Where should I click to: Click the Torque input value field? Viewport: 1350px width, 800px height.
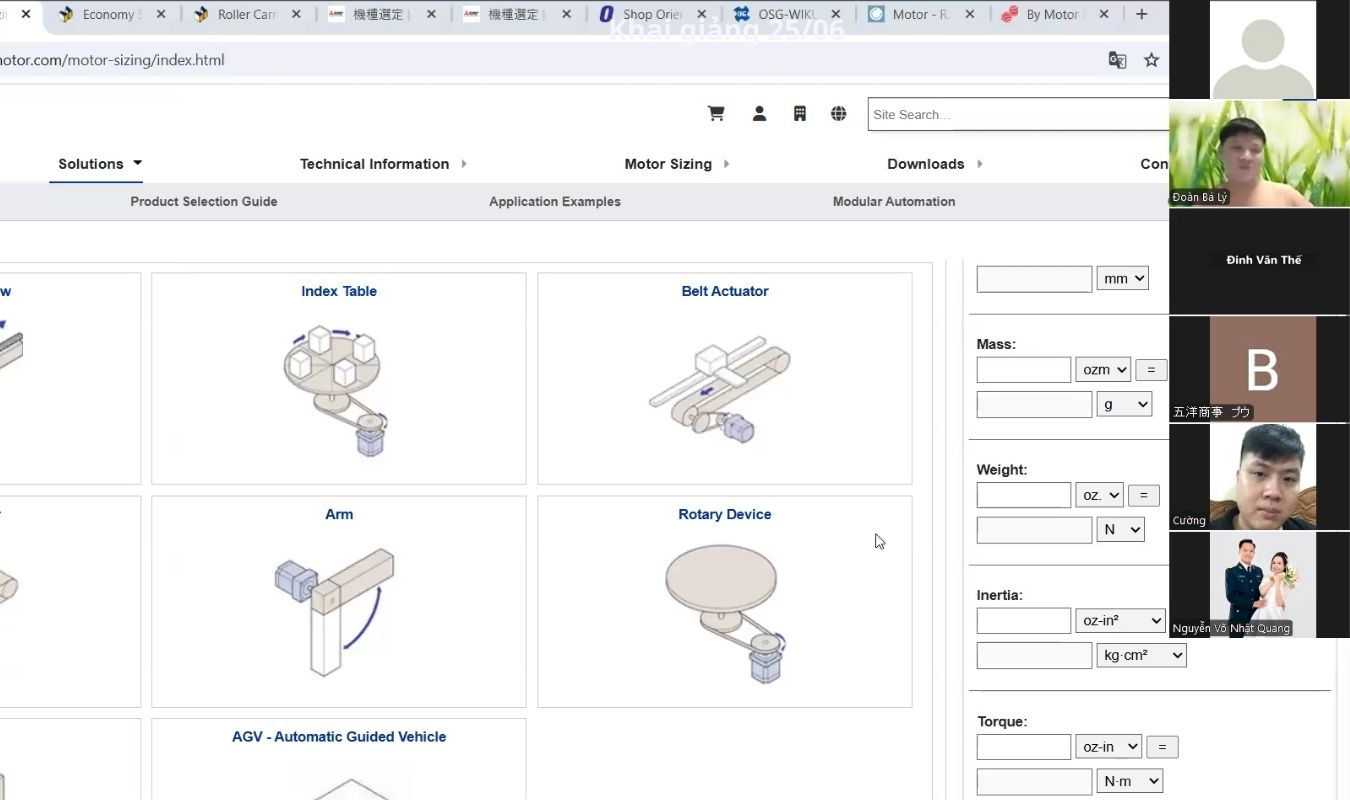(x=1024, y=747)
